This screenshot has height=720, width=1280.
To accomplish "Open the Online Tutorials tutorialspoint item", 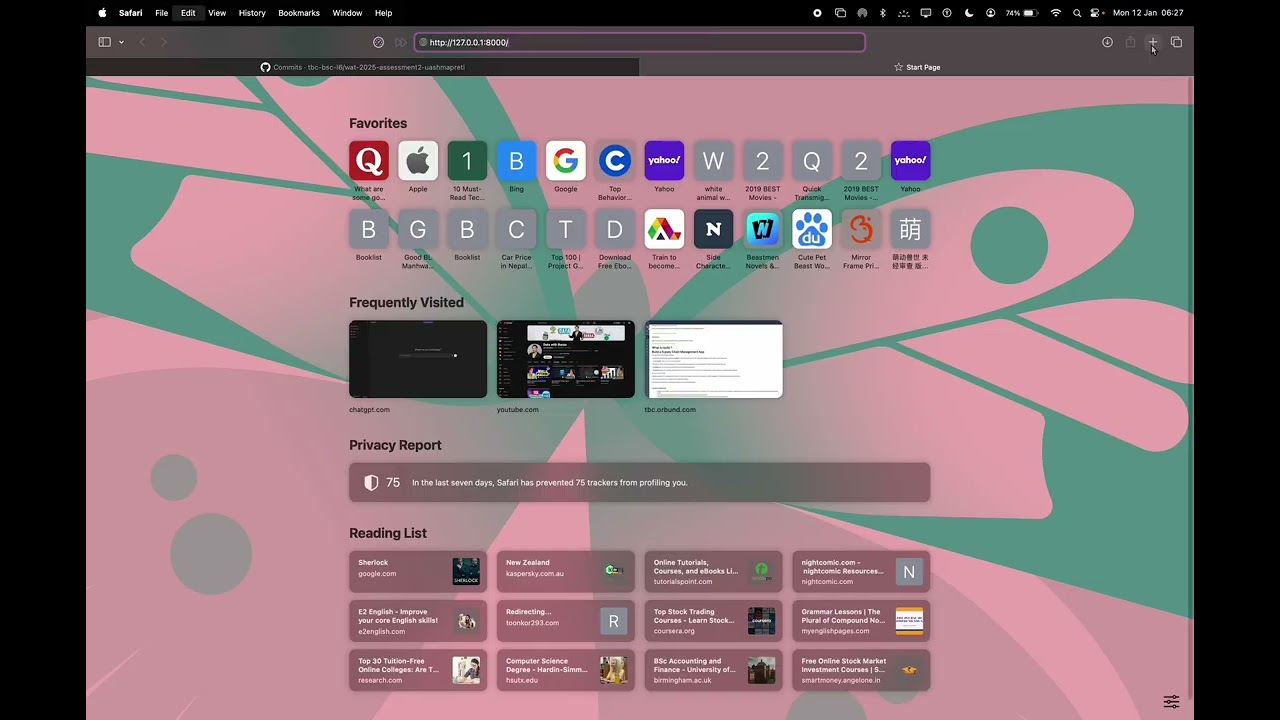I will click(714, 572).
